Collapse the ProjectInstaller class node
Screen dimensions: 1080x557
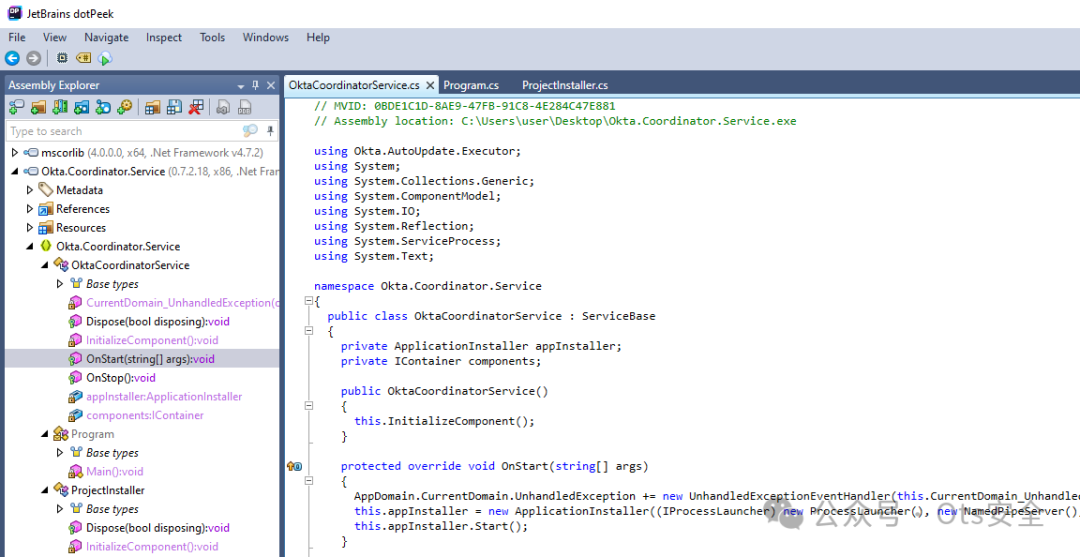(x=45, y=490)
